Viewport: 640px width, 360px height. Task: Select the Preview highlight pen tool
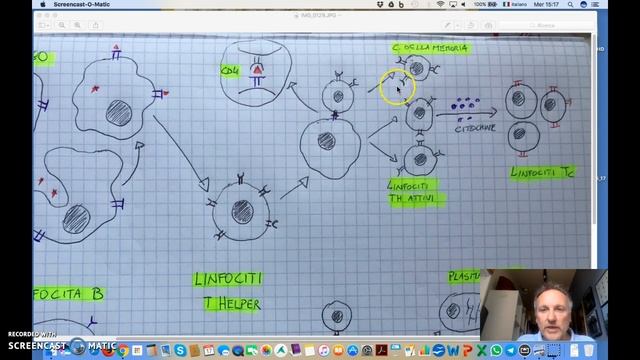pyautogui.click(x=448, y=25)
